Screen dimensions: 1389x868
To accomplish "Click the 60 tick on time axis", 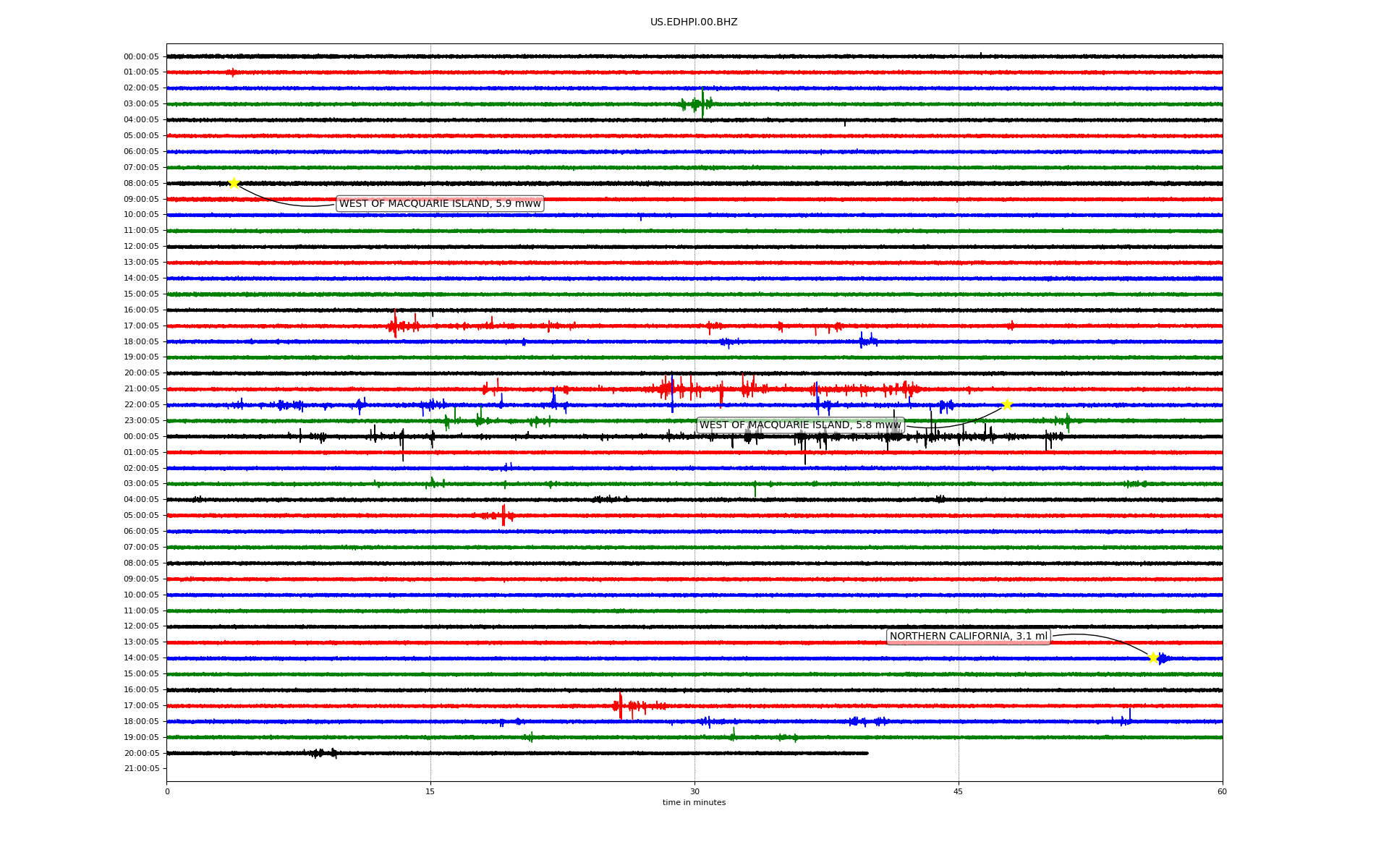I will pyautogui.click(x=1222, y=791).
